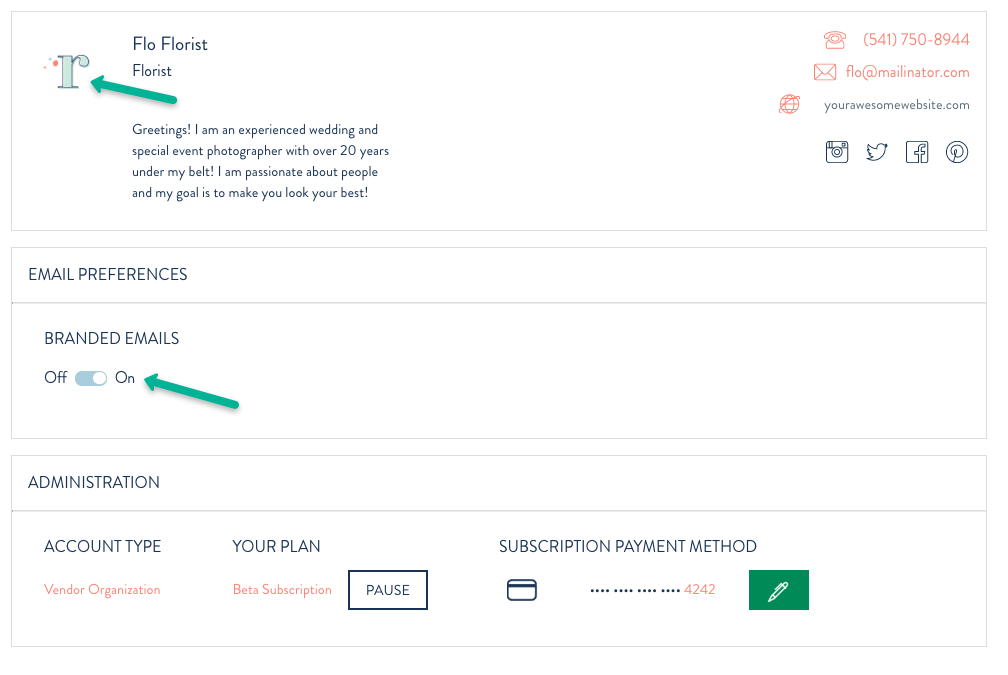Click the PAUSE subscription button
This screenshot has width=1008, height=675.
coord(388,590)
